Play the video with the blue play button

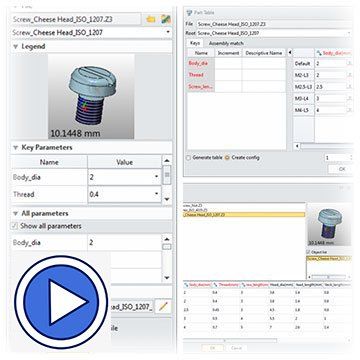point(61,302)
